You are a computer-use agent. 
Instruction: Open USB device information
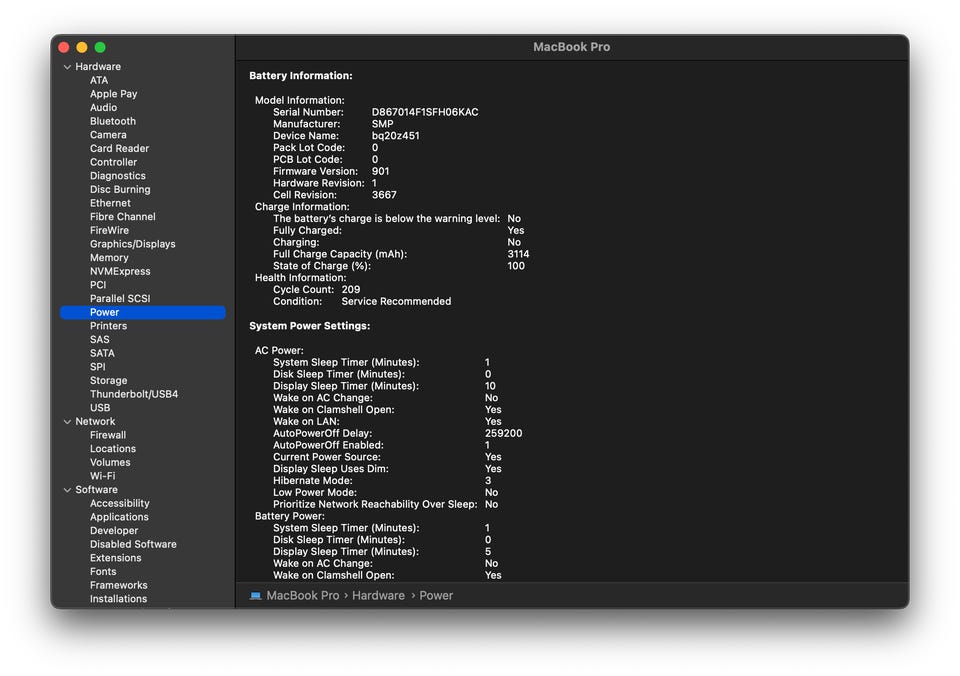tap(100, 408)
